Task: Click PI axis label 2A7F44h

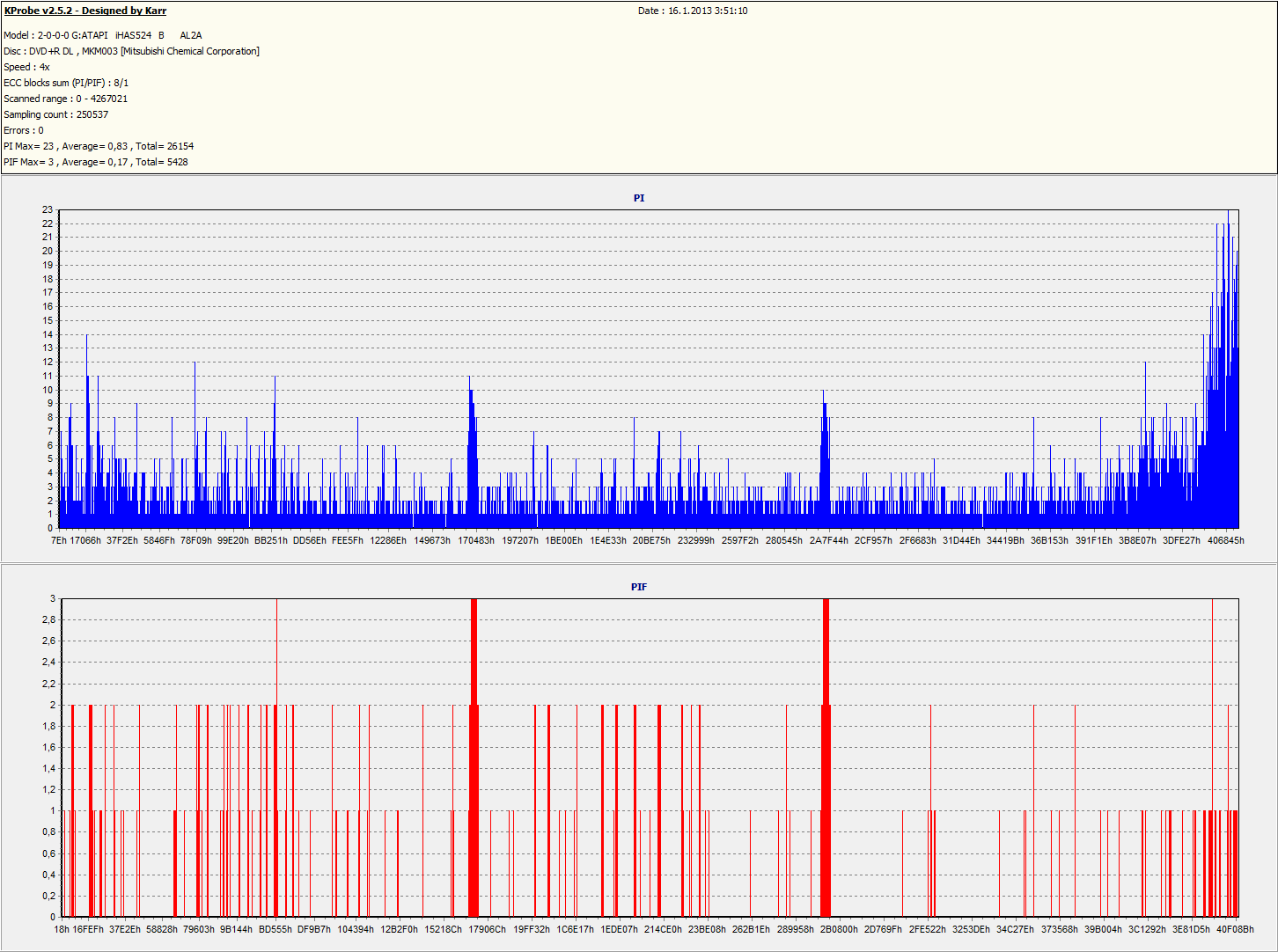Action: click(829, 540)
